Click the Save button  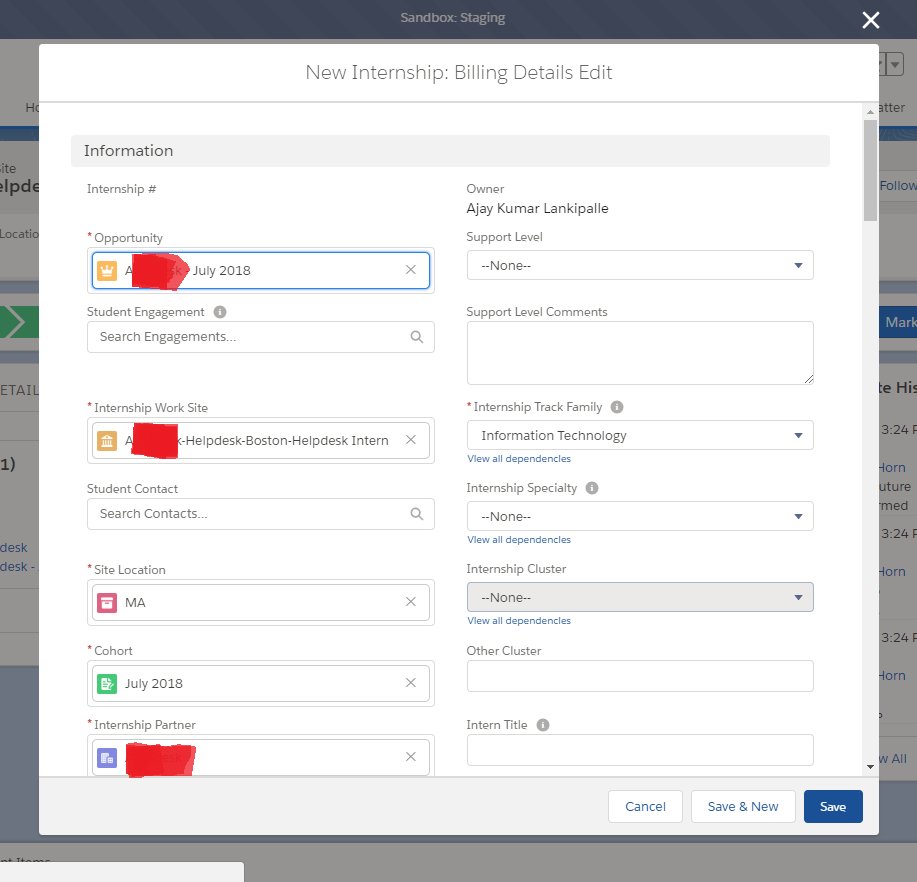(833, 807)
